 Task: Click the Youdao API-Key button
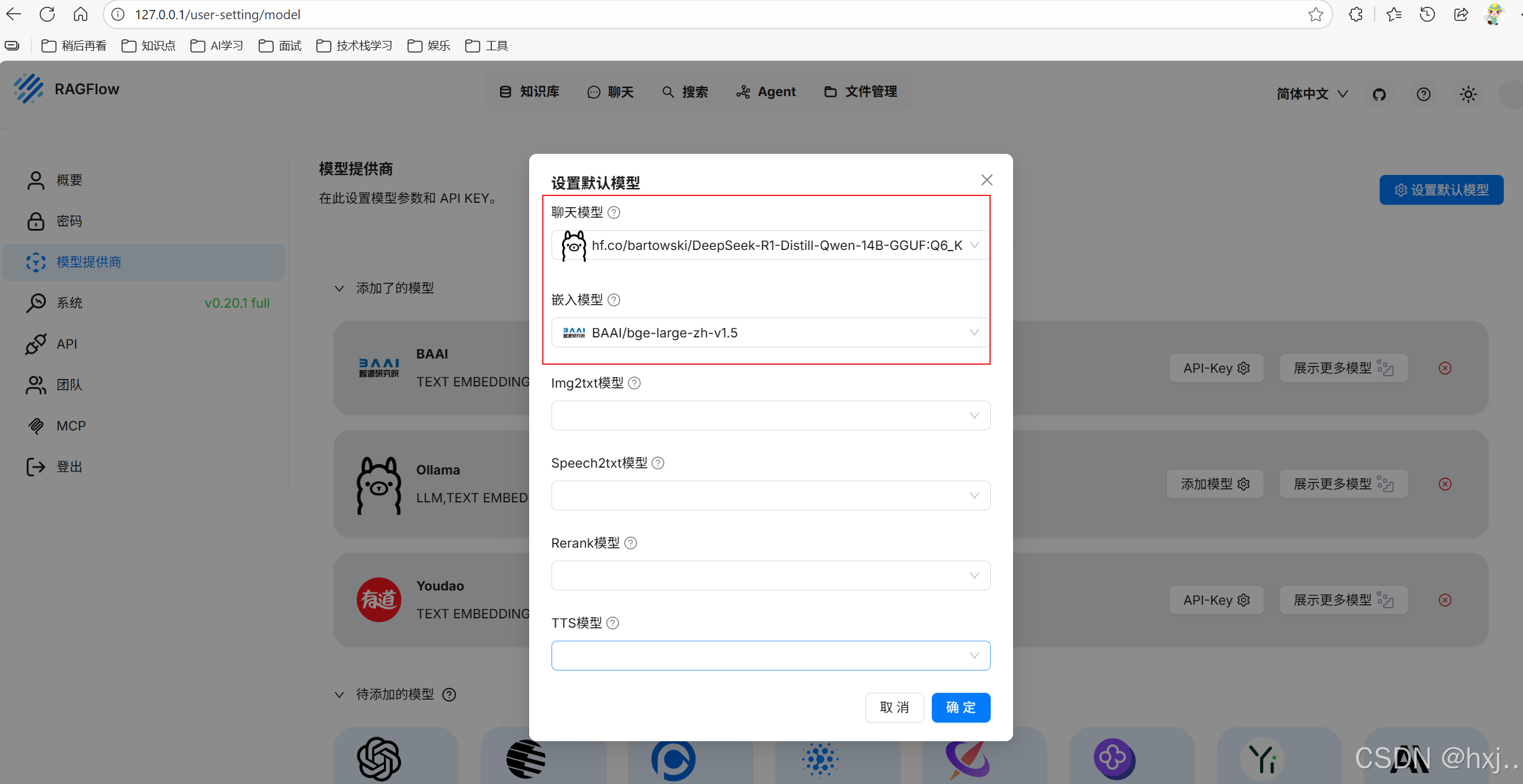[x=1216, y=600]
